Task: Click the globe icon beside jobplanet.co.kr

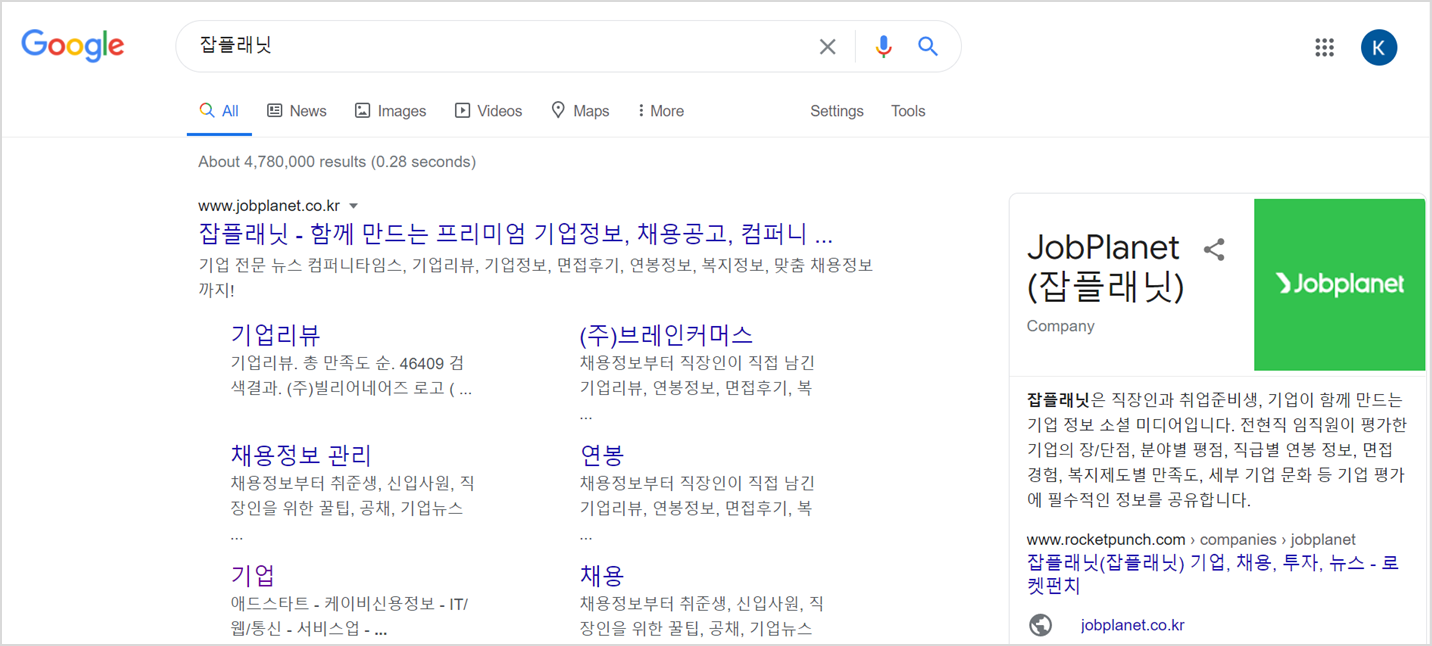Action: click(x=1040, y=625)
